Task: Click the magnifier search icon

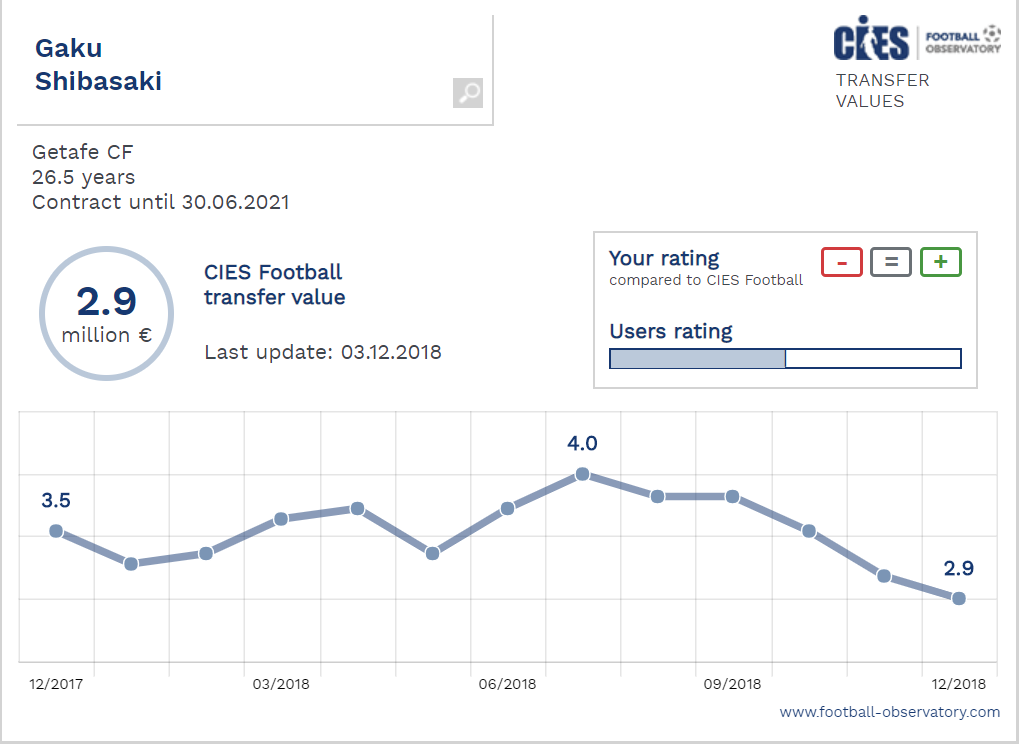Action: 467,93
